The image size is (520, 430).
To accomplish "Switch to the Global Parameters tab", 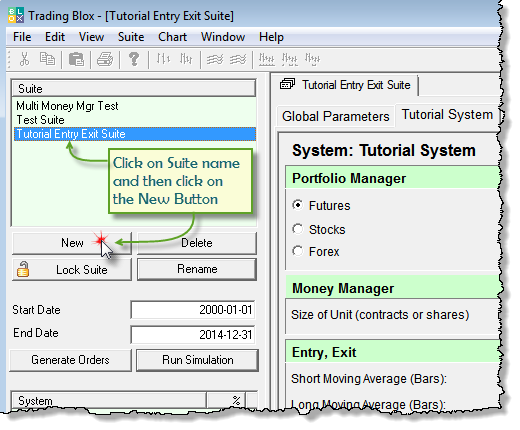I will (335, 116).
